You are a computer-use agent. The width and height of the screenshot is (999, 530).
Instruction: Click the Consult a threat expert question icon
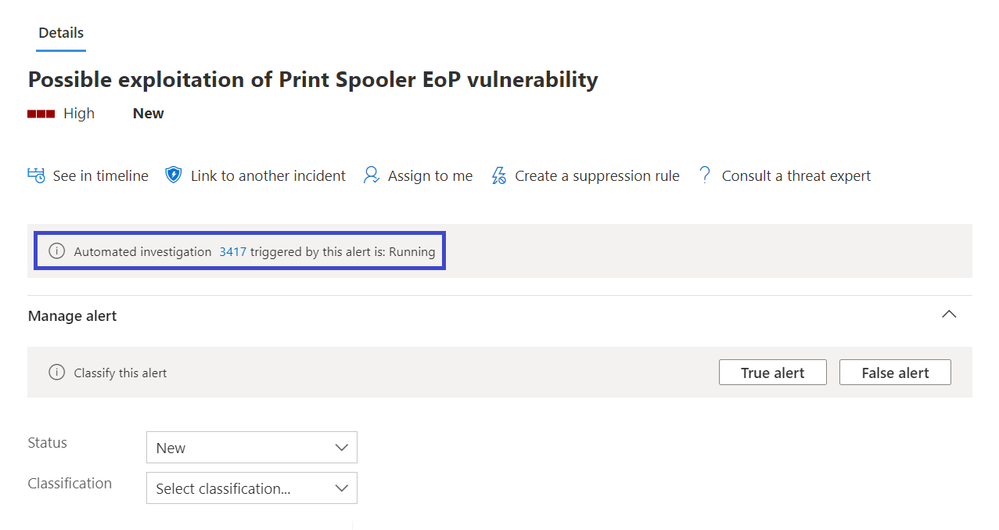pos(705,175)
